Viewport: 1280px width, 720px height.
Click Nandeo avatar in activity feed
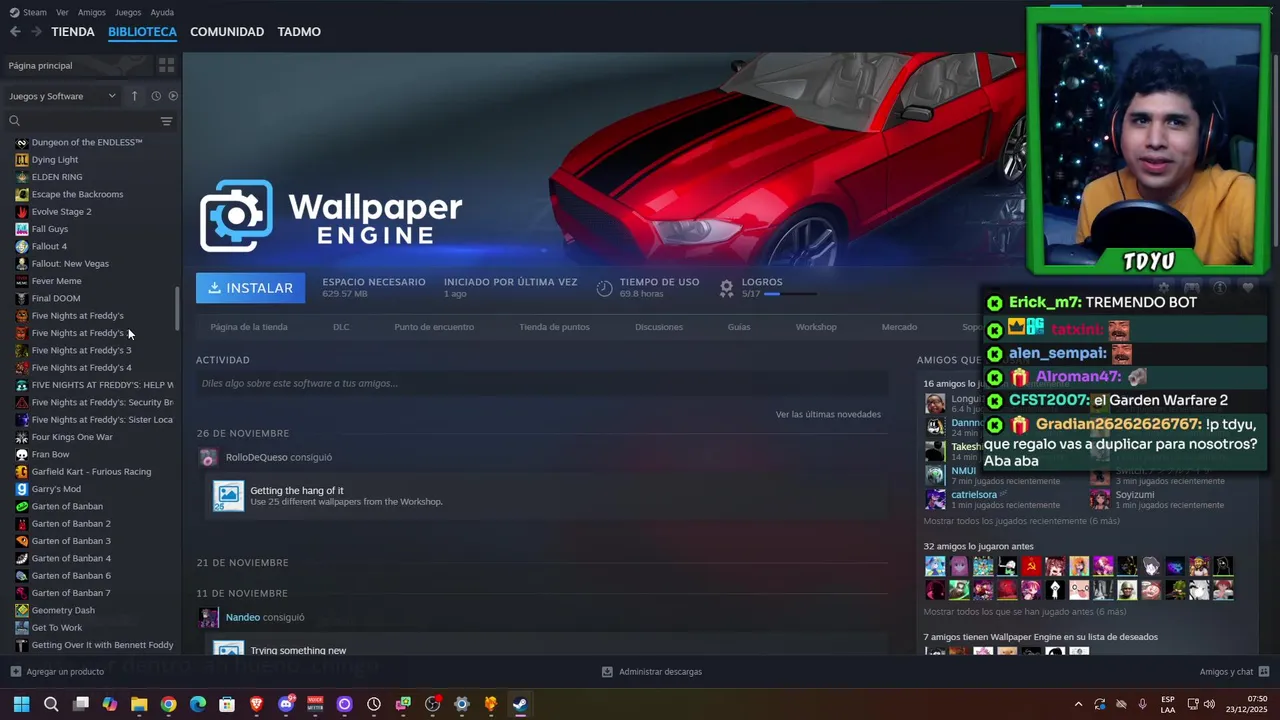point(208,617)
